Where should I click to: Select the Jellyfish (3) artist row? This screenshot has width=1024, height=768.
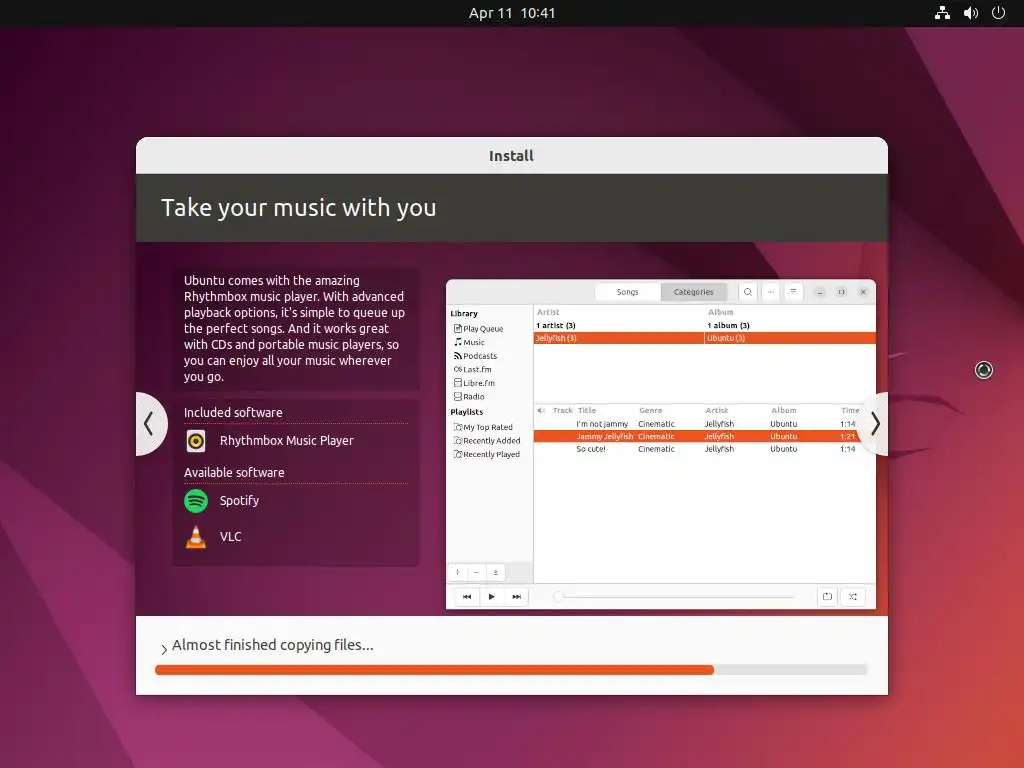click(x=618, y=338)
